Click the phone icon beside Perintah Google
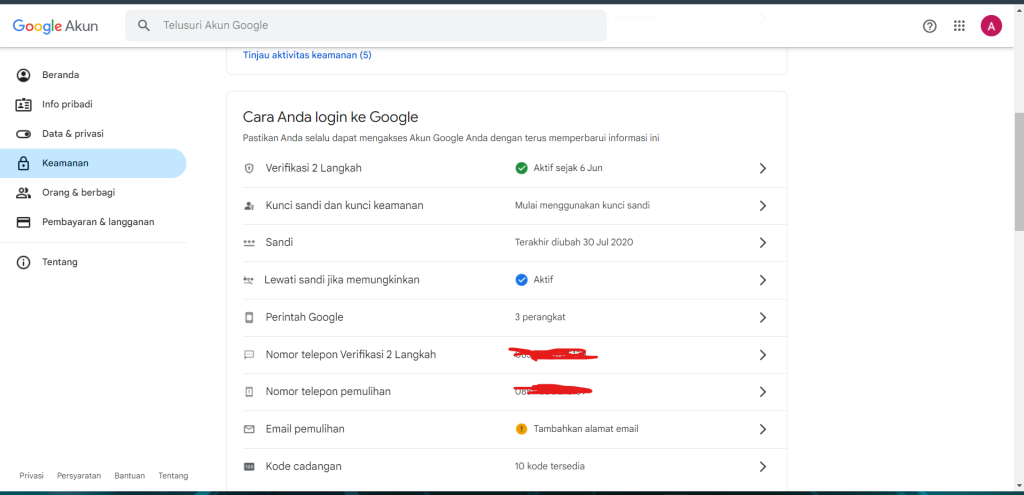This screenshot has width=1024, height=495. 249,317
